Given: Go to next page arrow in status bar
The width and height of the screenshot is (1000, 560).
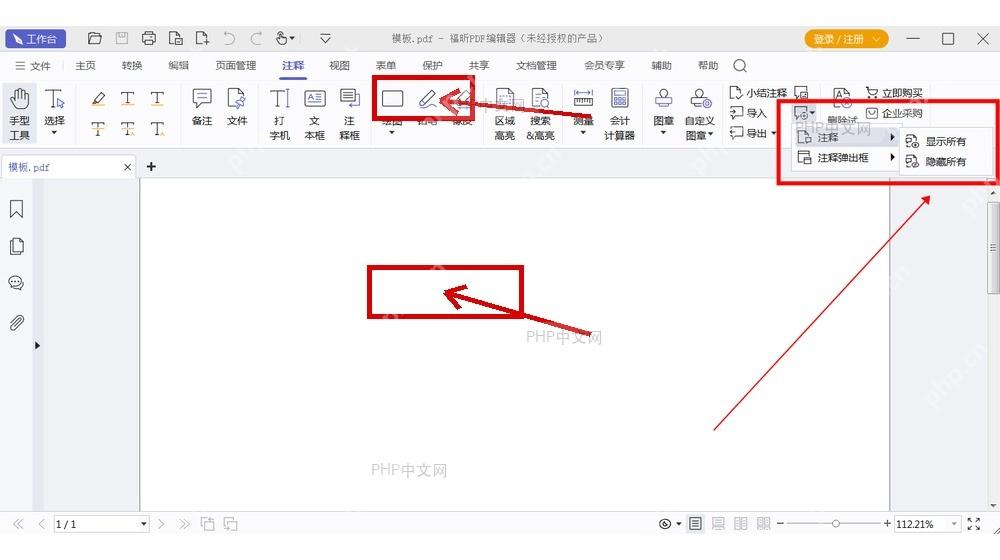Looking at the screenshot, I should [161, 524].
